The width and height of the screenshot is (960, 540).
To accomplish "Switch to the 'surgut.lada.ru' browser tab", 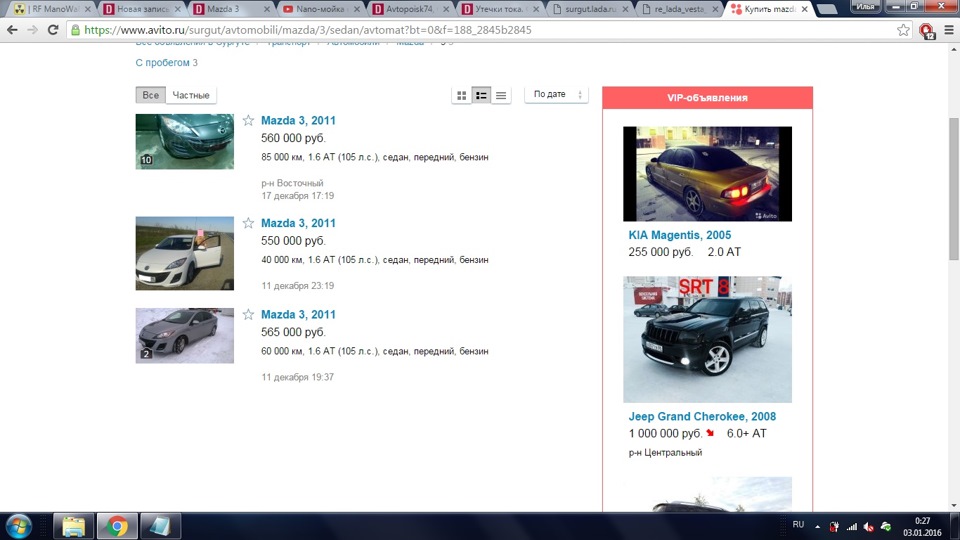I will tap(588, 9).
